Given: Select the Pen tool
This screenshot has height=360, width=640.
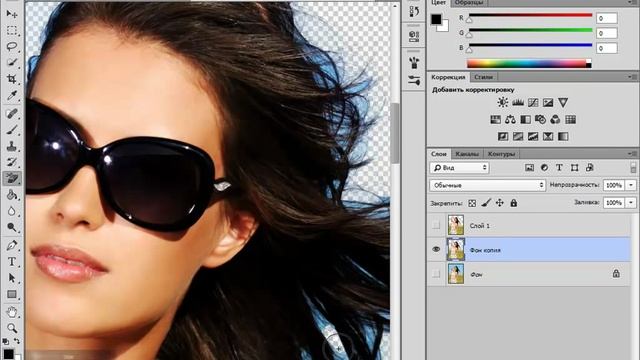Looking at the screenshot, I should click(x=11, y=245).
